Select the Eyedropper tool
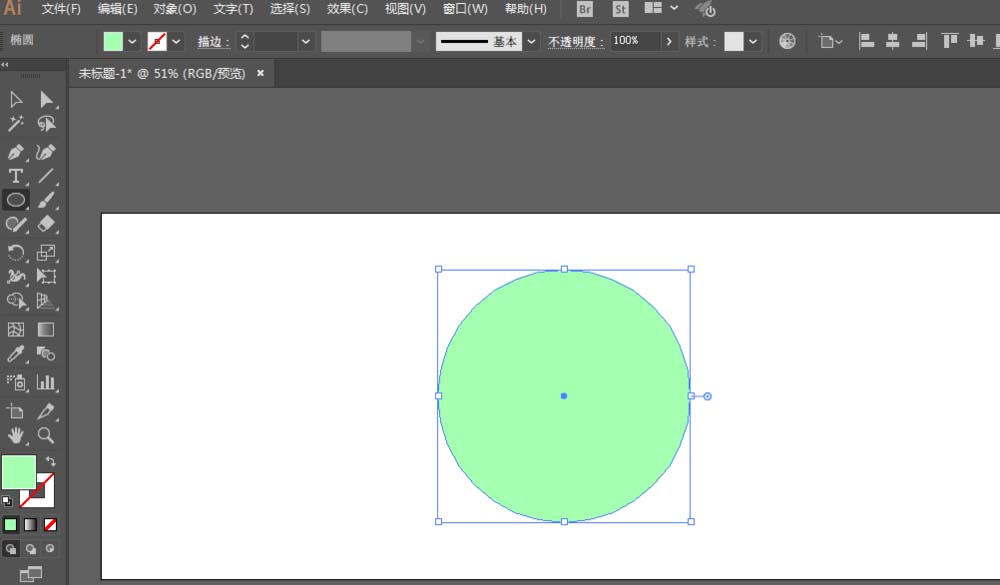The image size is (1000, 585). pyautogui.click(x=16, y=354)
